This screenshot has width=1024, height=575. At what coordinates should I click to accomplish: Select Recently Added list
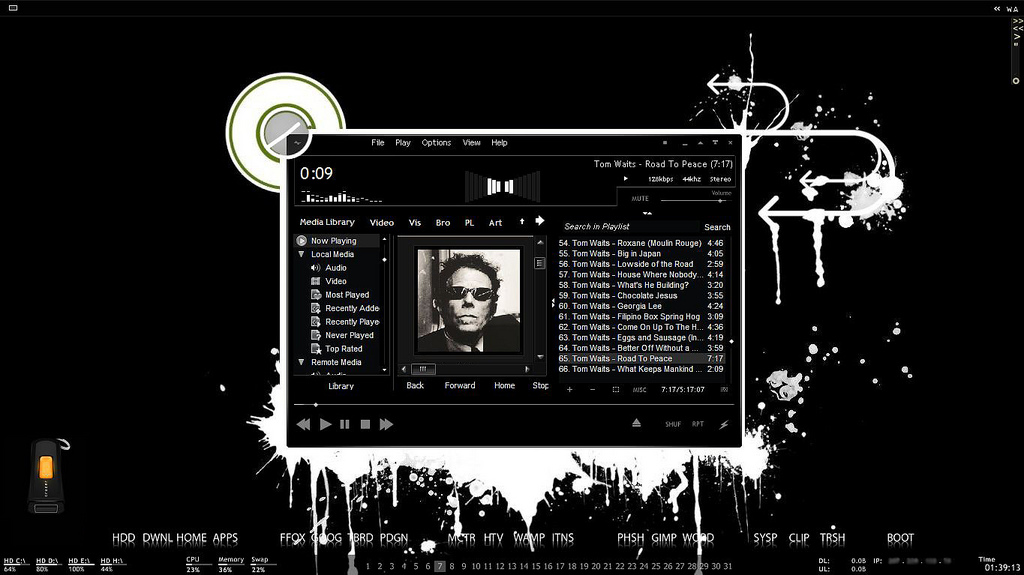[345, 308]
